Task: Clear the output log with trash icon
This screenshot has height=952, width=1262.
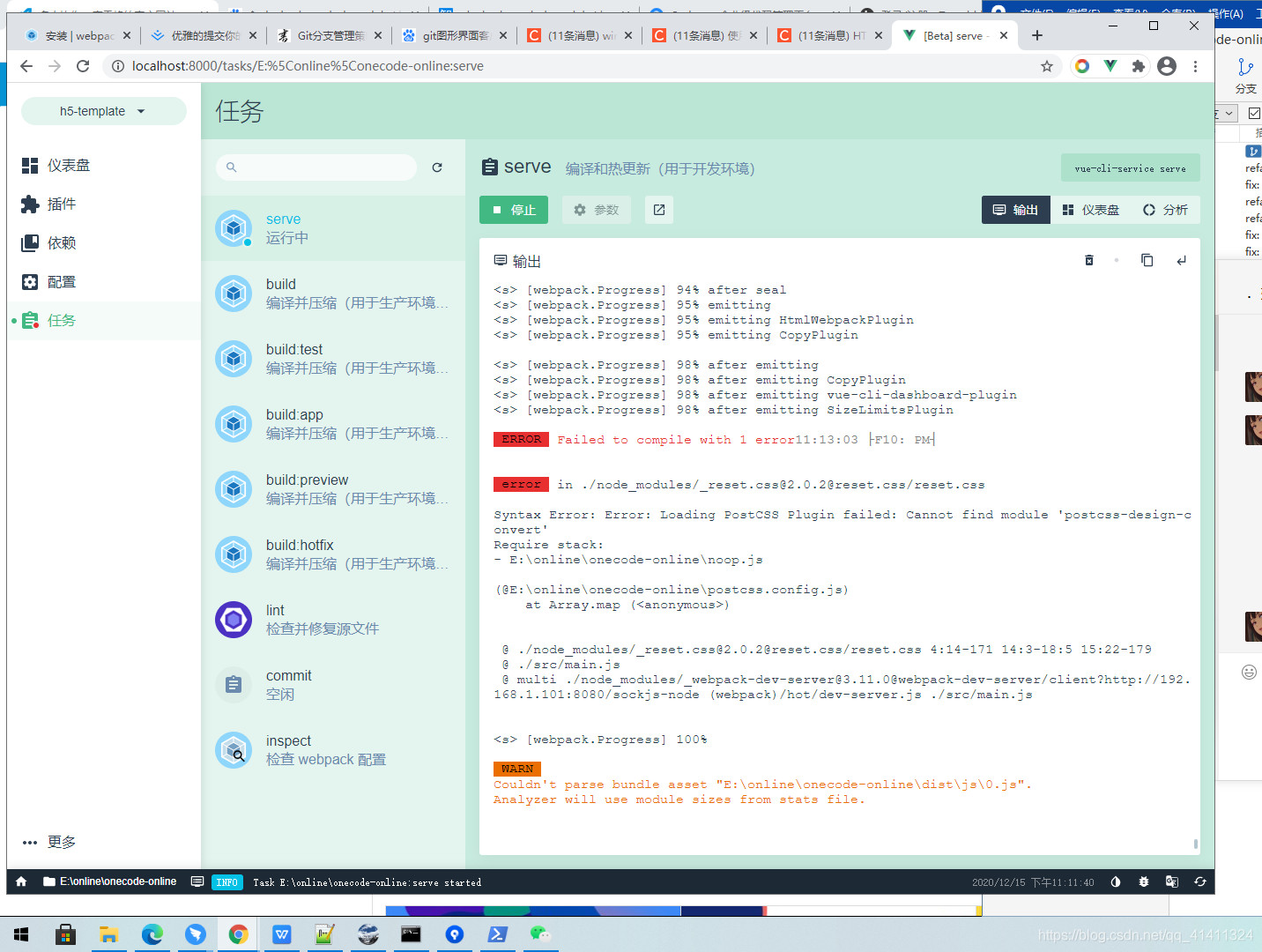Action: 1089,260
